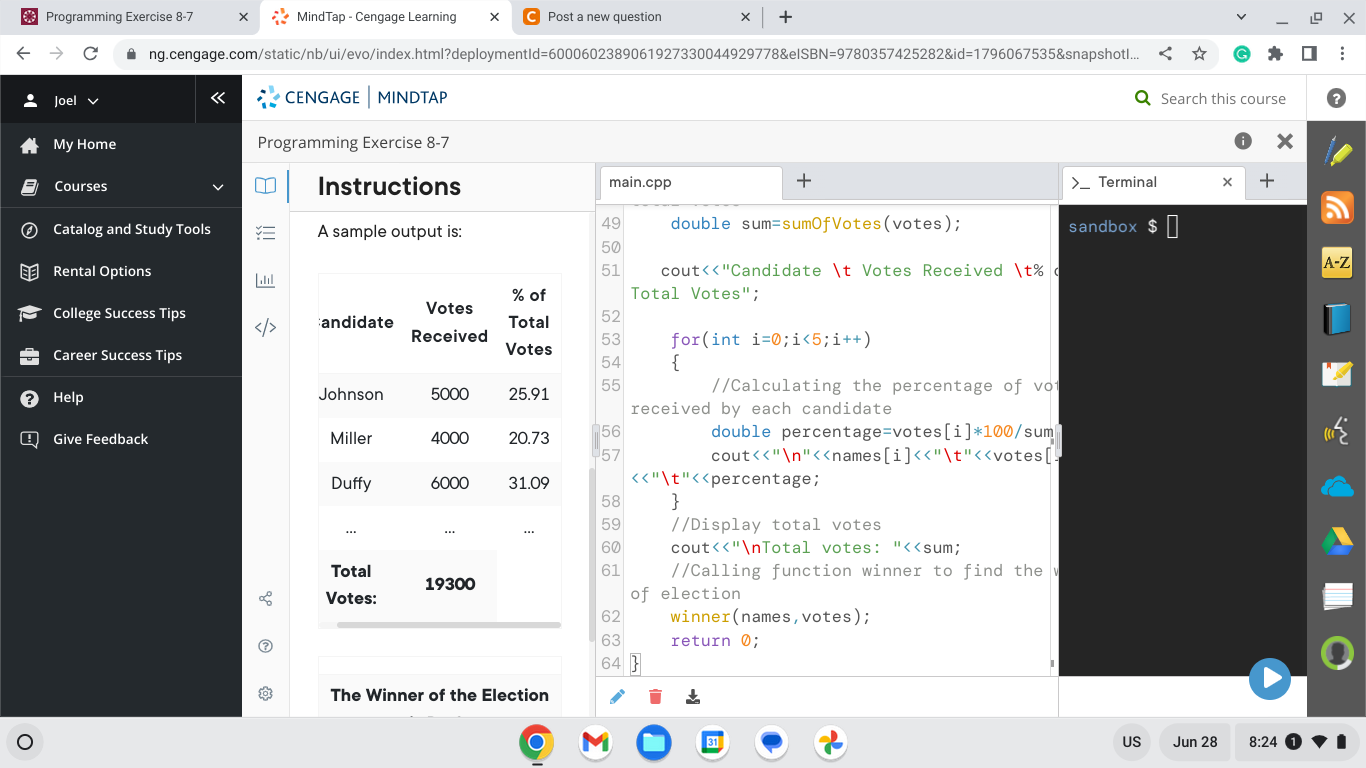Switch to MindTap - Cengage Learning browser tab
Image resolution: width=1366 pixels, height=768 pixels.
pyautogui.click(x=385, y=17)
